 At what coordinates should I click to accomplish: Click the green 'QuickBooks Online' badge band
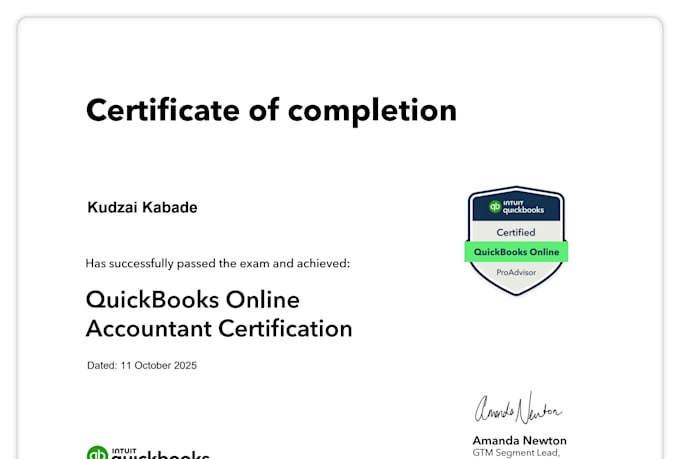pyautogui.click(x=516, y=252)
